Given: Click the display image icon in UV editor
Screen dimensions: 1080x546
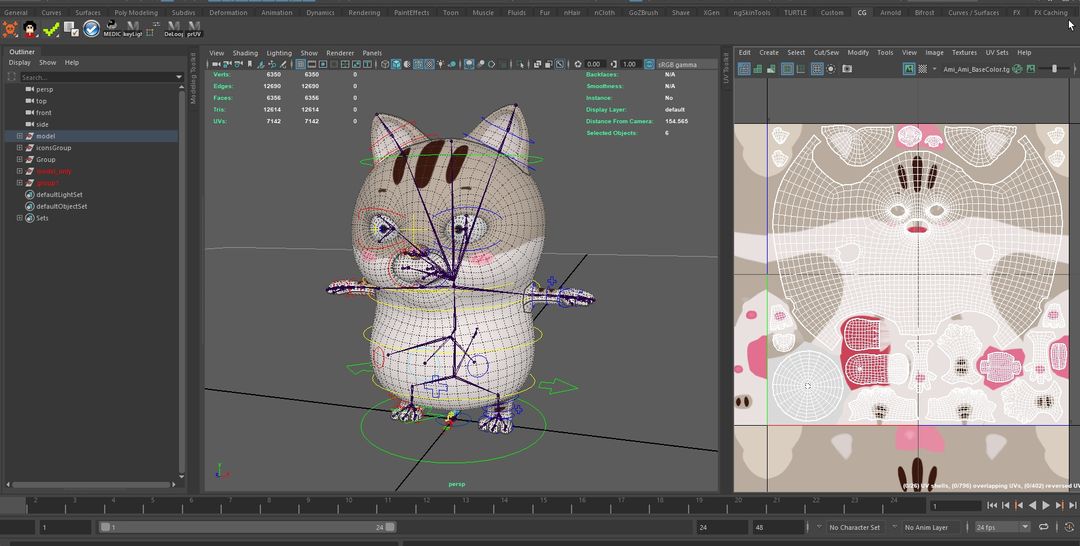Looking at the screenshot, I should (909, 69).
